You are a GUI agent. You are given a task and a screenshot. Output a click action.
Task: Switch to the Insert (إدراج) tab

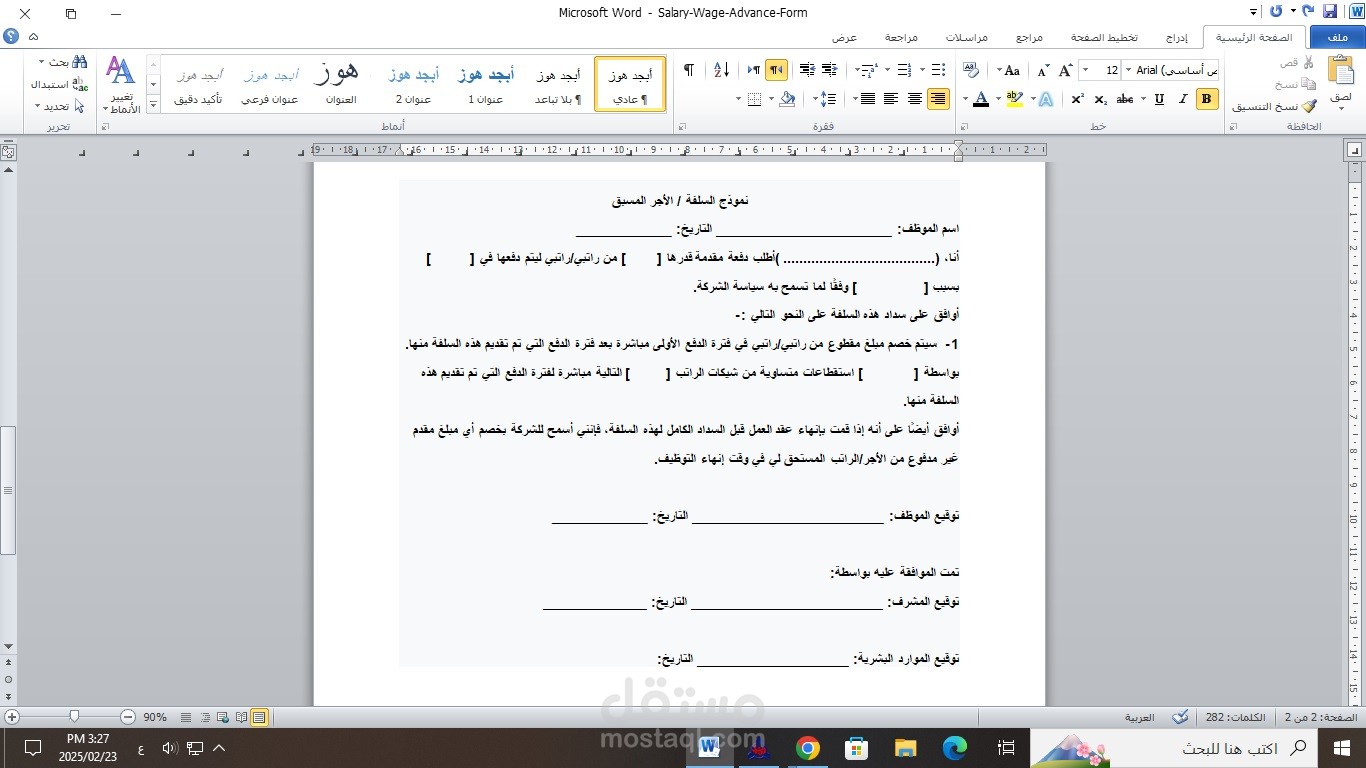point(1177,37)
